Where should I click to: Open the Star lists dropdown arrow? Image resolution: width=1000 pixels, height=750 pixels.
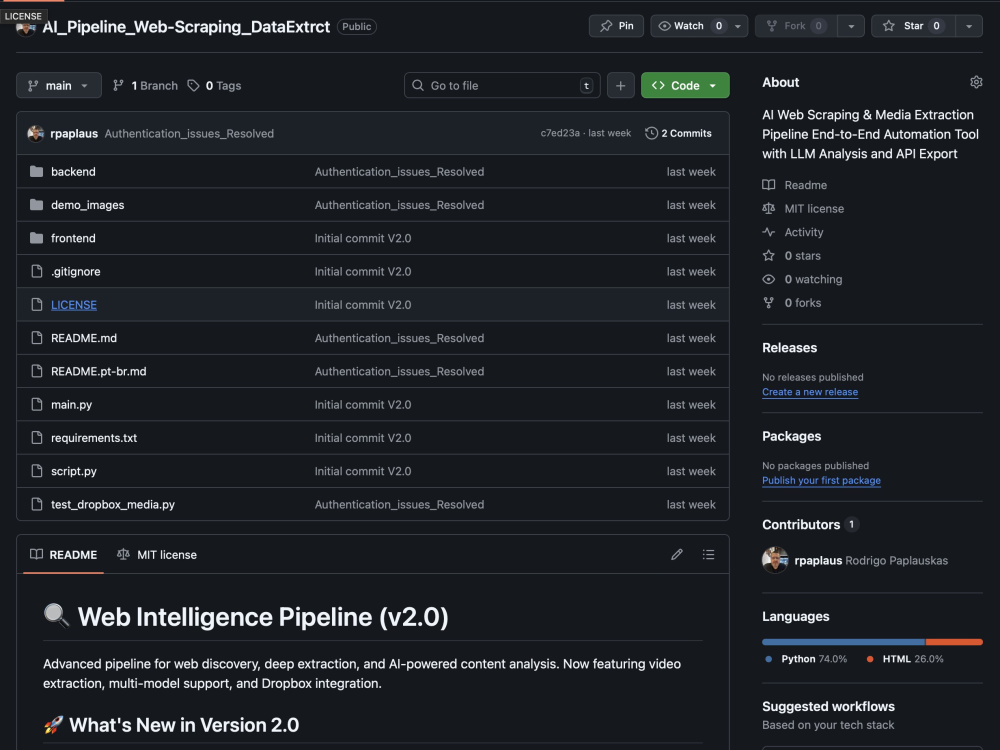coord(969,26)
